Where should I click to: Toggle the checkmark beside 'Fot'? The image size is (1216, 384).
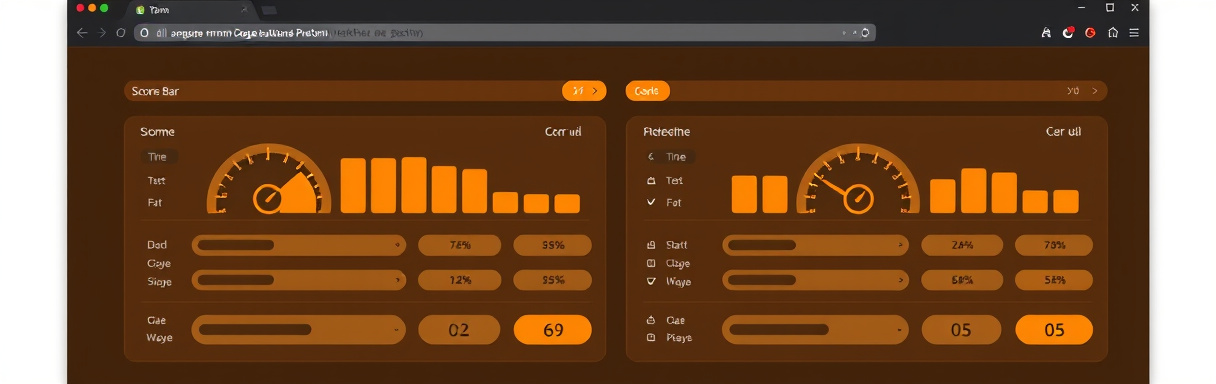(651, 202)
